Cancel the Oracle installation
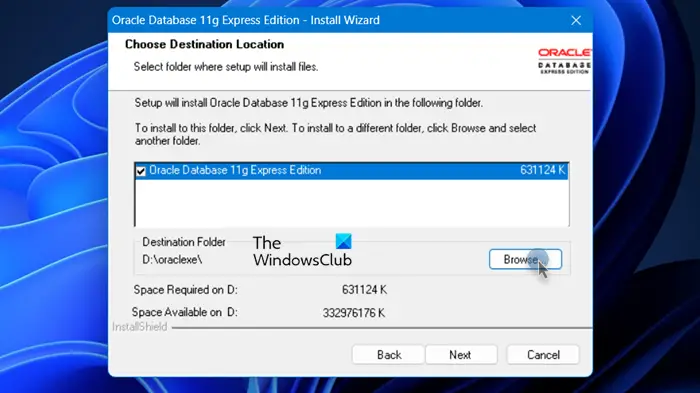 click(543, 355)
